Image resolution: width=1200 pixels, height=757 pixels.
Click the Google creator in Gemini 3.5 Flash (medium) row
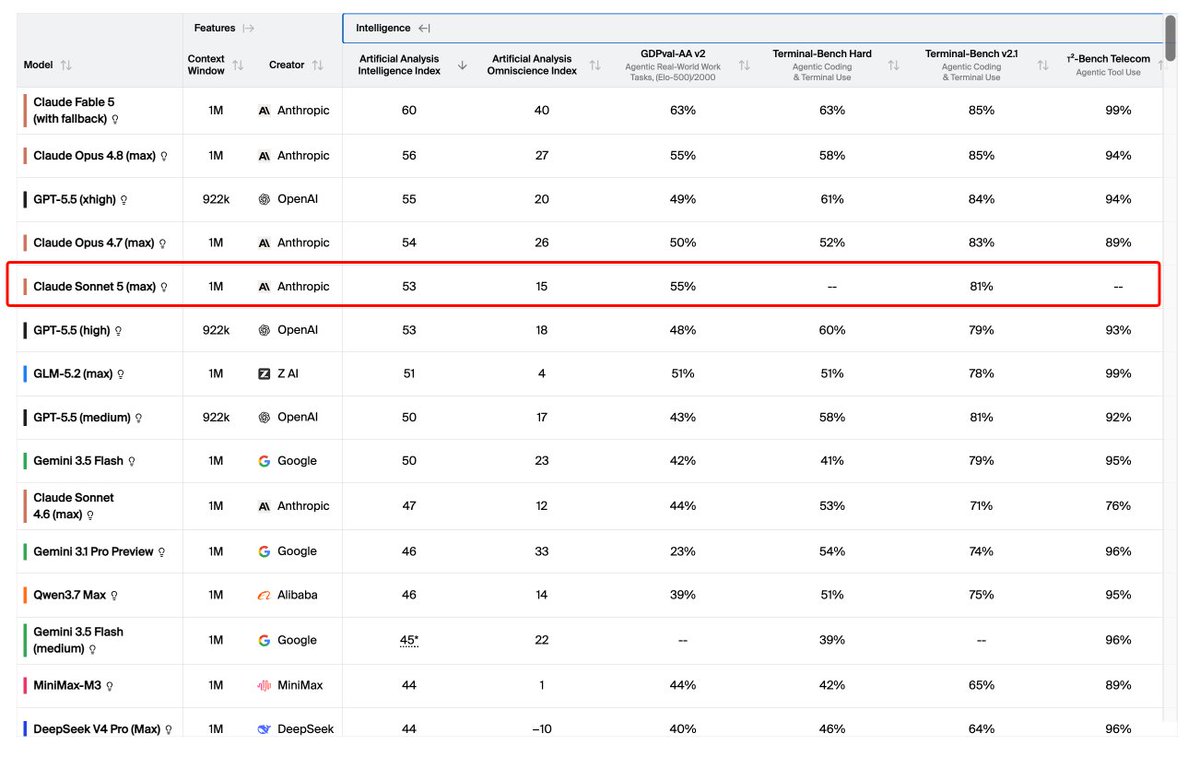(x=297, y=640)
